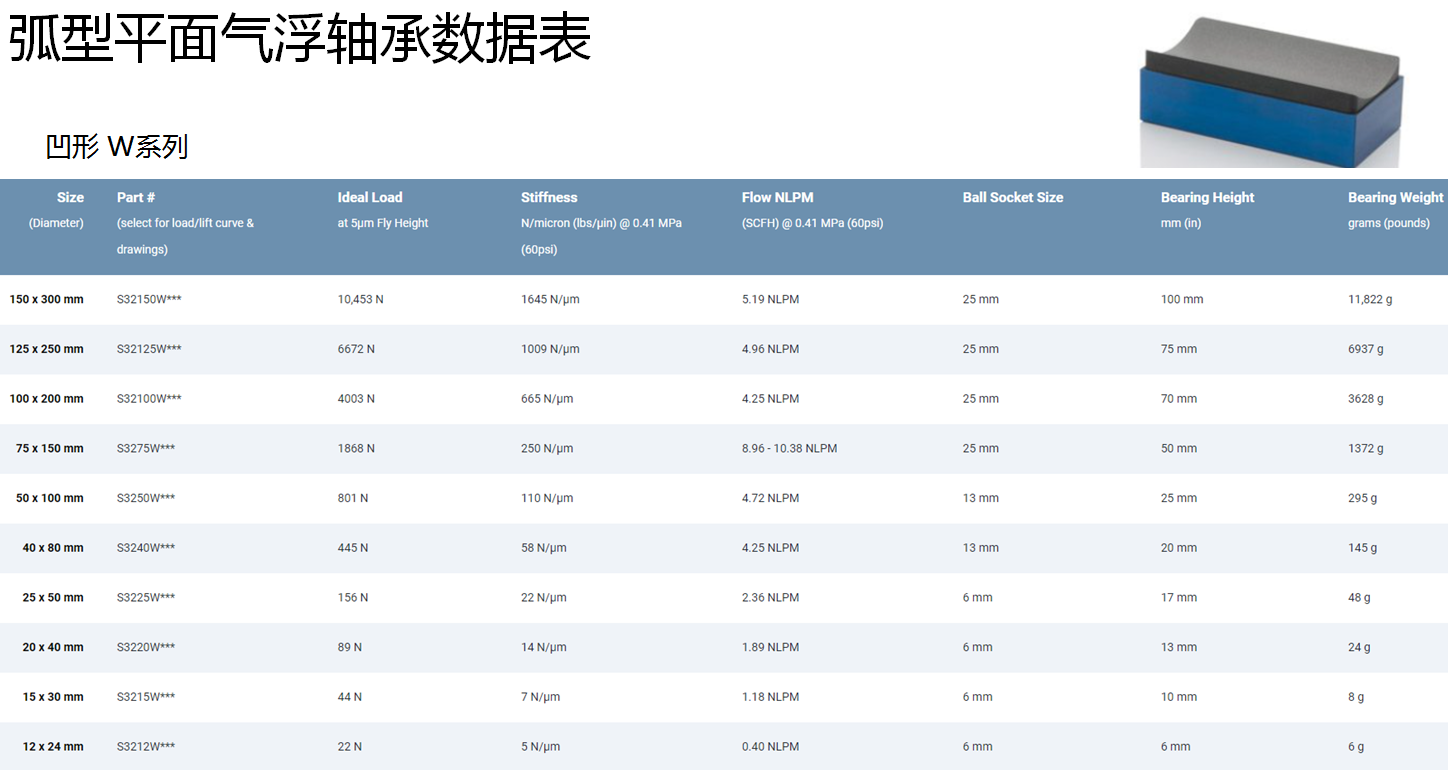Select part S32100W*** for drawings
1448x770 pixels.
point(149,399)
